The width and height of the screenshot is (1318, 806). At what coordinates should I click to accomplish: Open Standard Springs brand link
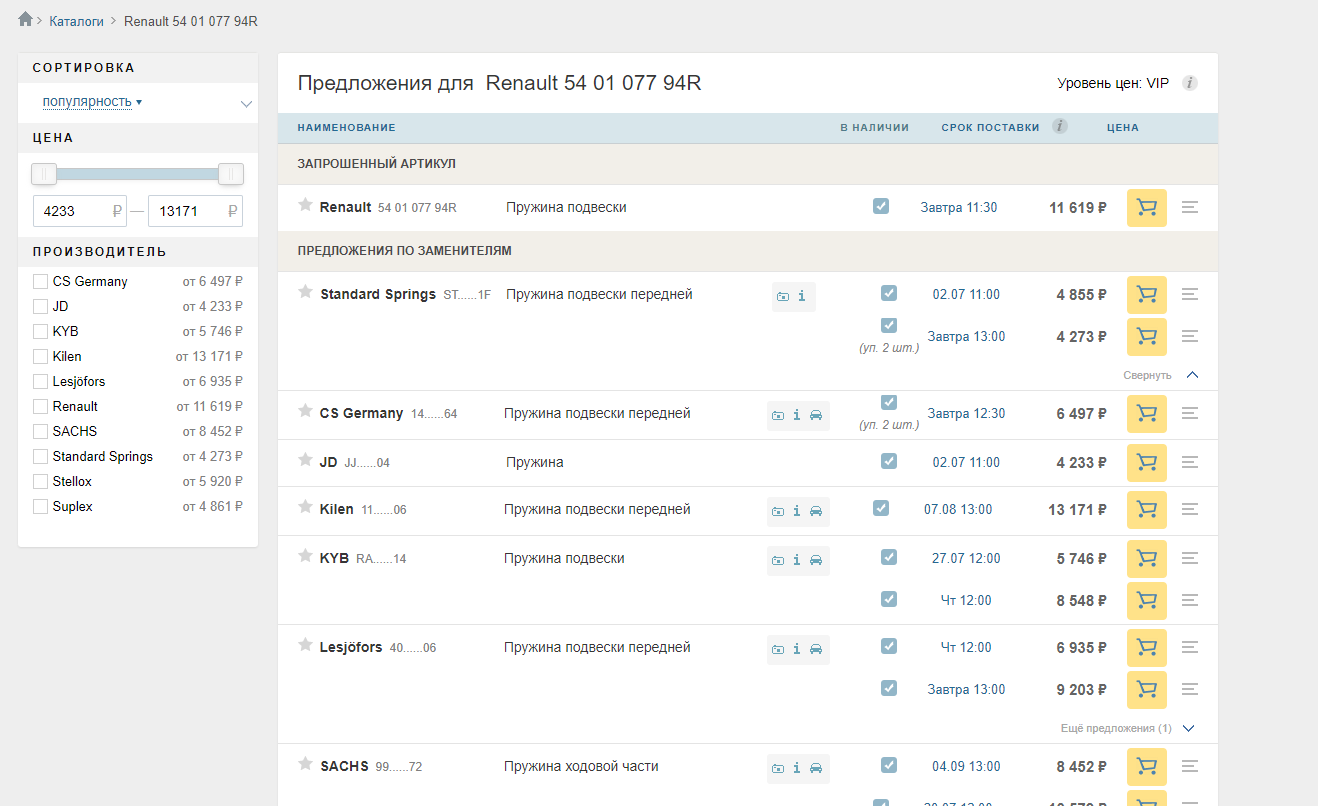click(378, 294)
